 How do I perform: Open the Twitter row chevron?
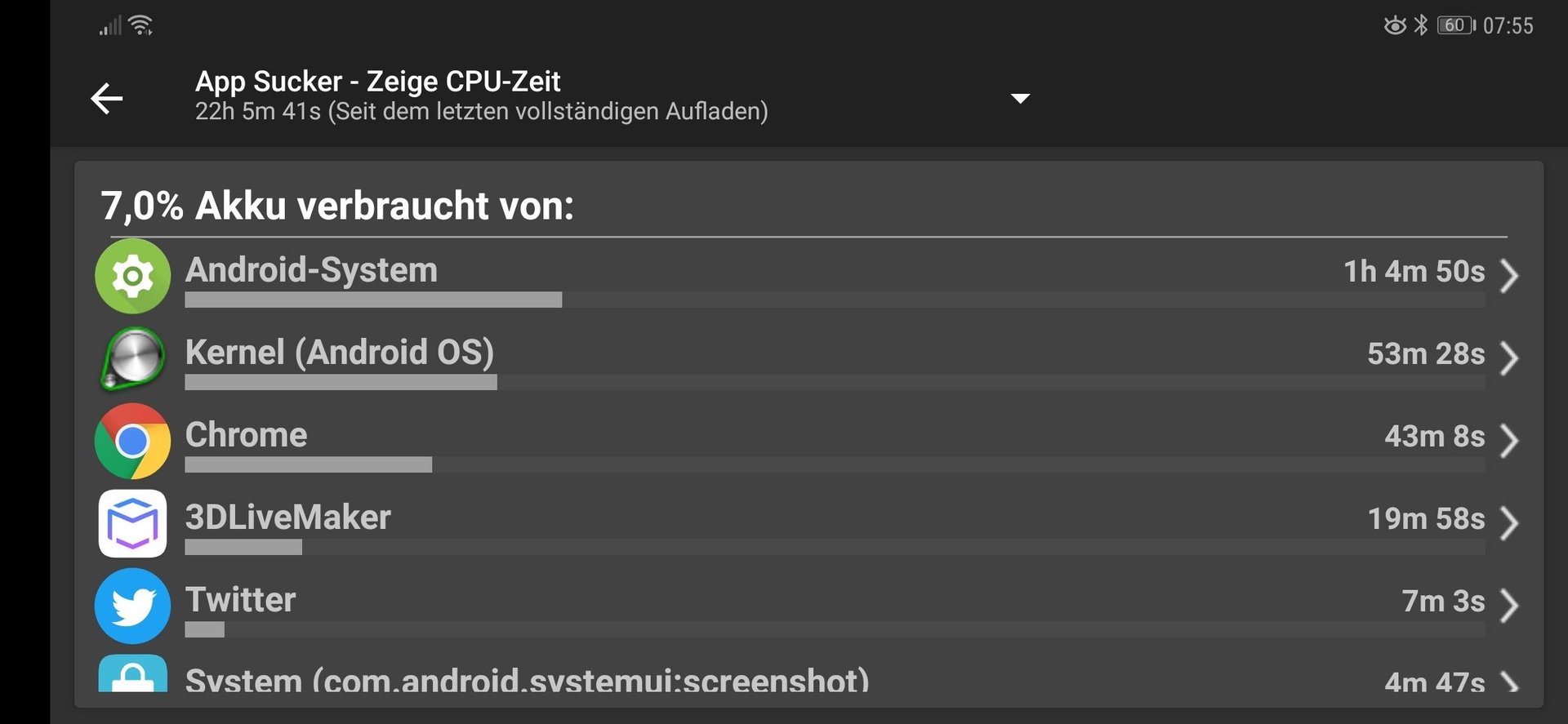pos(1509,605)
